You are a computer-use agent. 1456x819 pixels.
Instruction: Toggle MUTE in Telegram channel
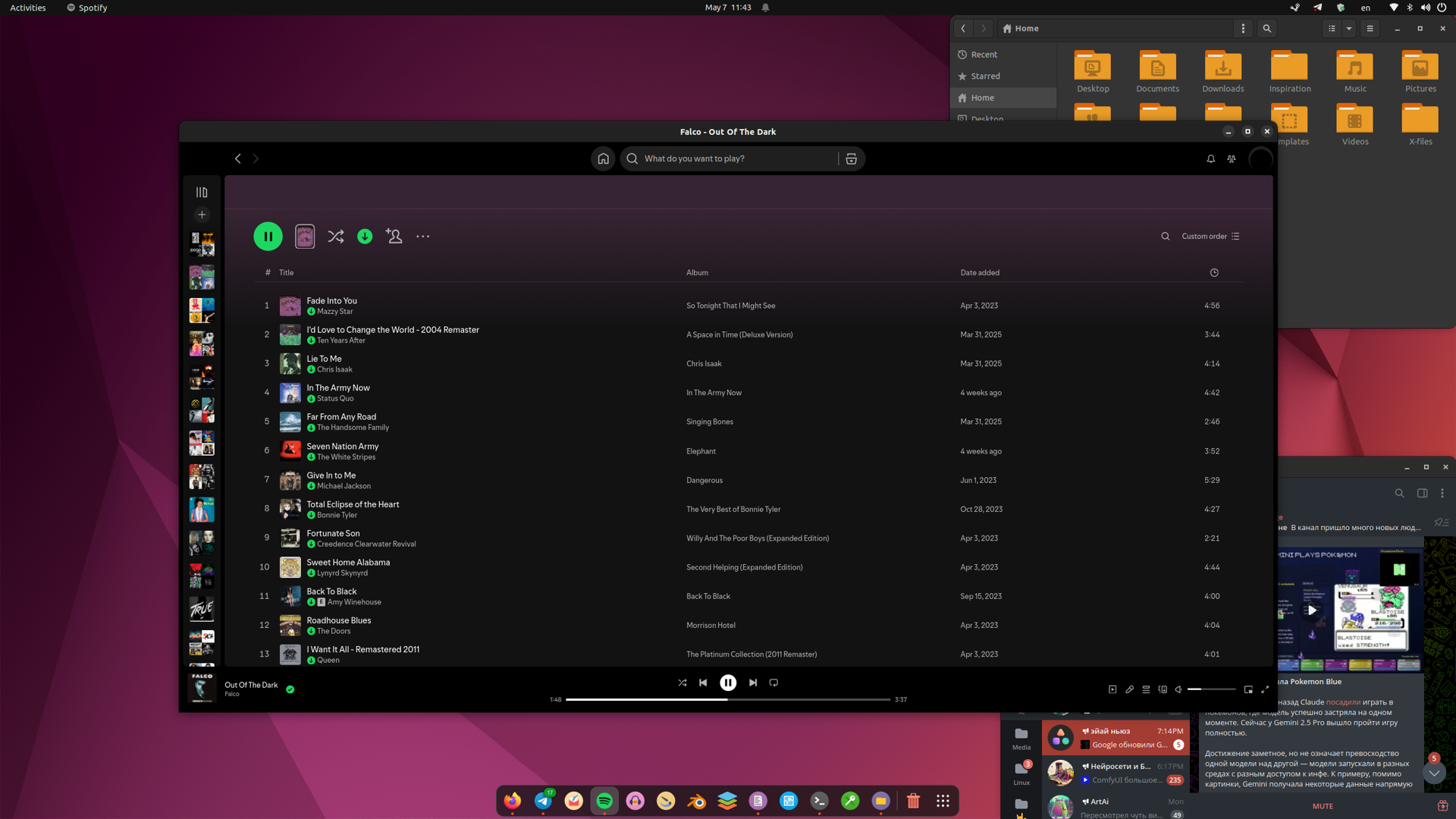click(1323, 806)
